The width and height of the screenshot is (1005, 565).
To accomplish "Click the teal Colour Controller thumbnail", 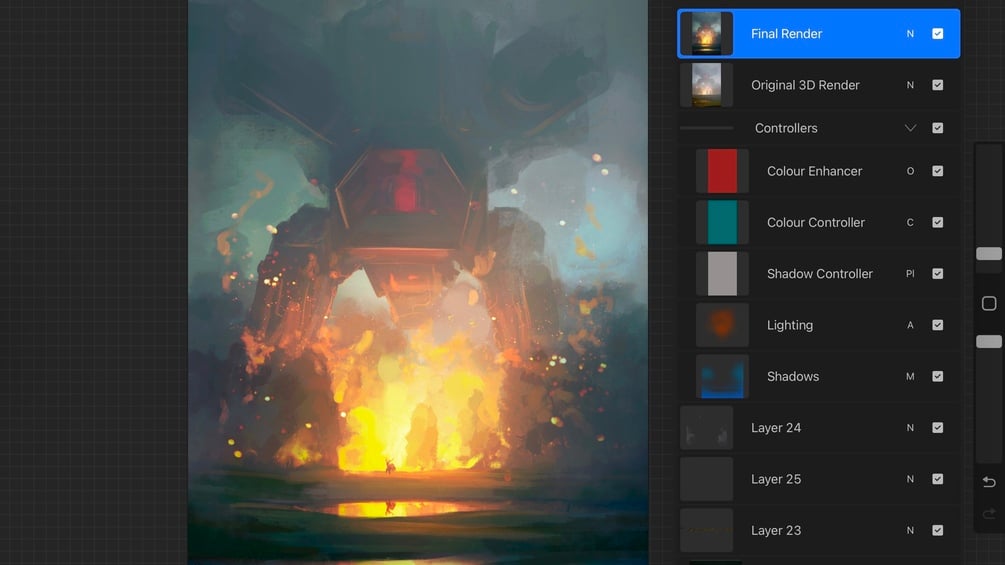I will pyautogui.click(x=722, y=222).
